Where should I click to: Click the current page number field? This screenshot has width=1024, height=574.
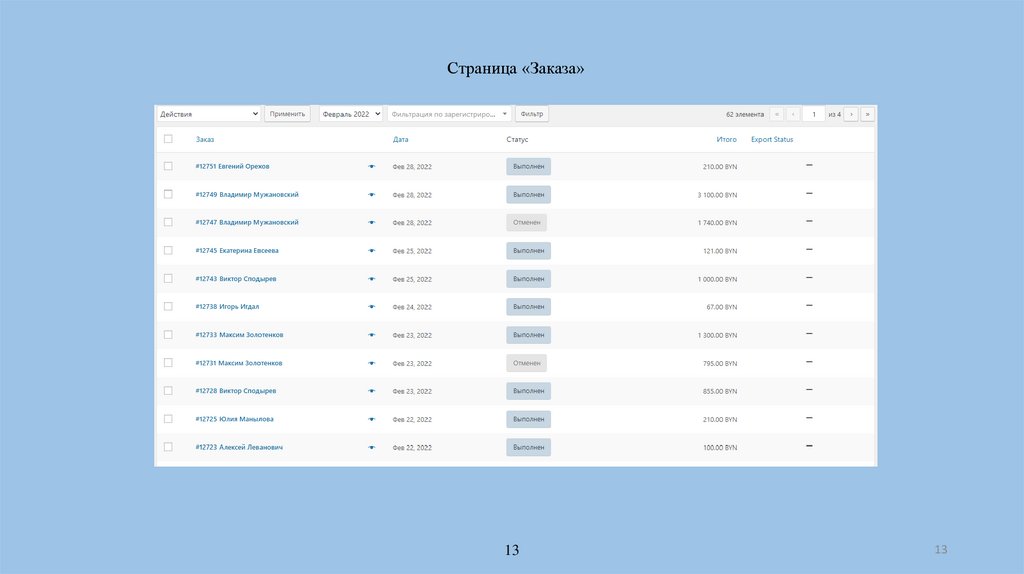point(814,114)
